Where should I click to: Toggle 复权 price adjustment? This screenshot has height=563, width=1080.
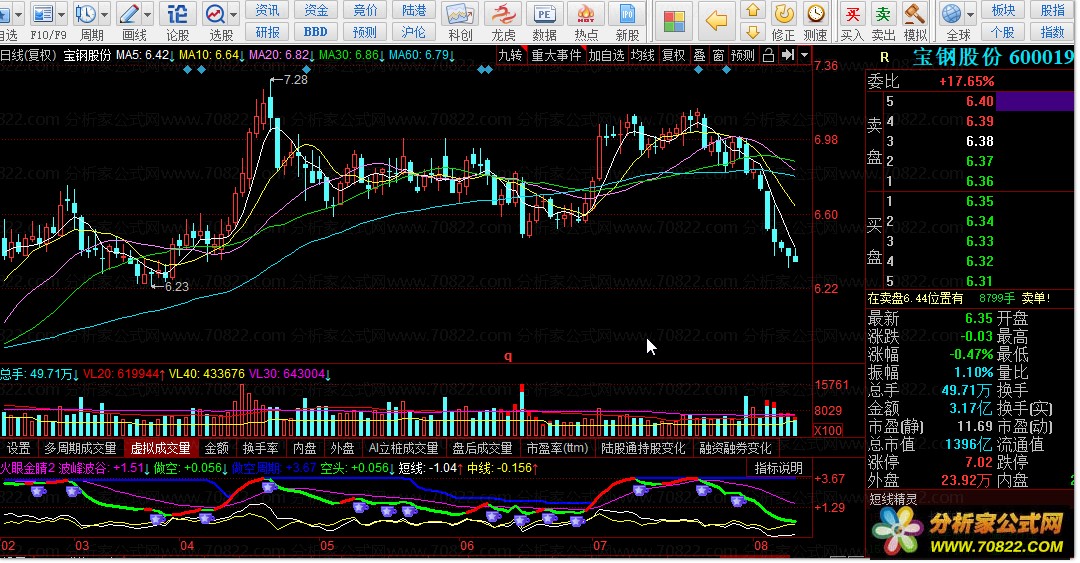tap(674, 55)
